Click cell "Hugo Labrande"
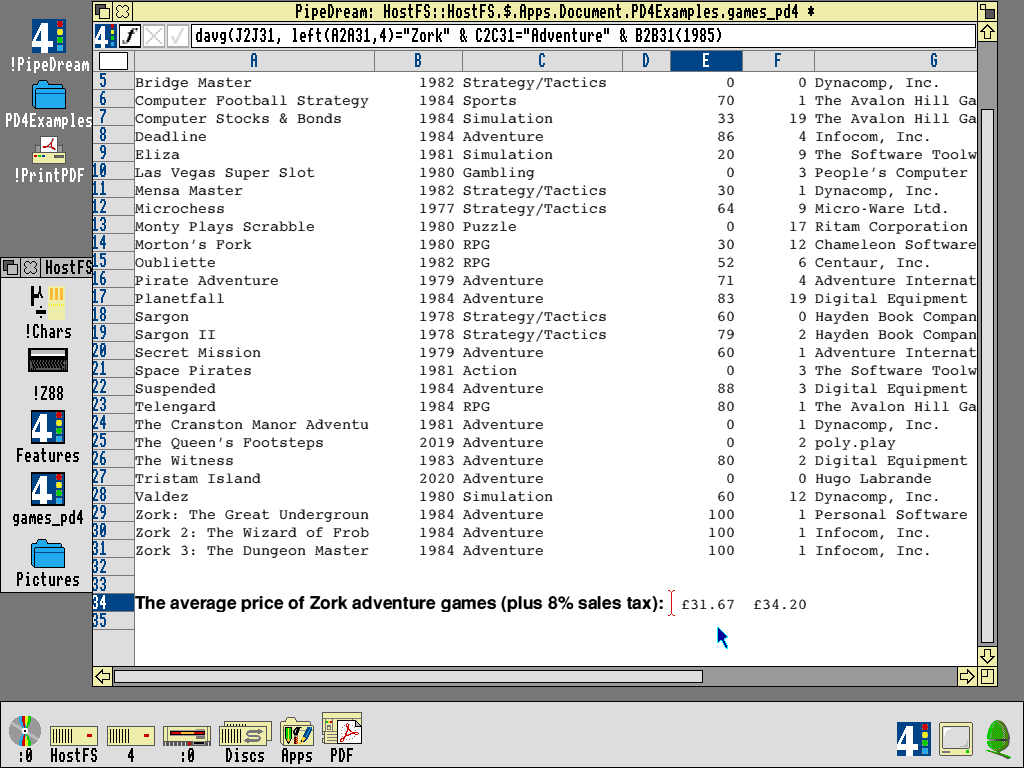This screenshot has width=1024, height=768. tap(873, 479)
